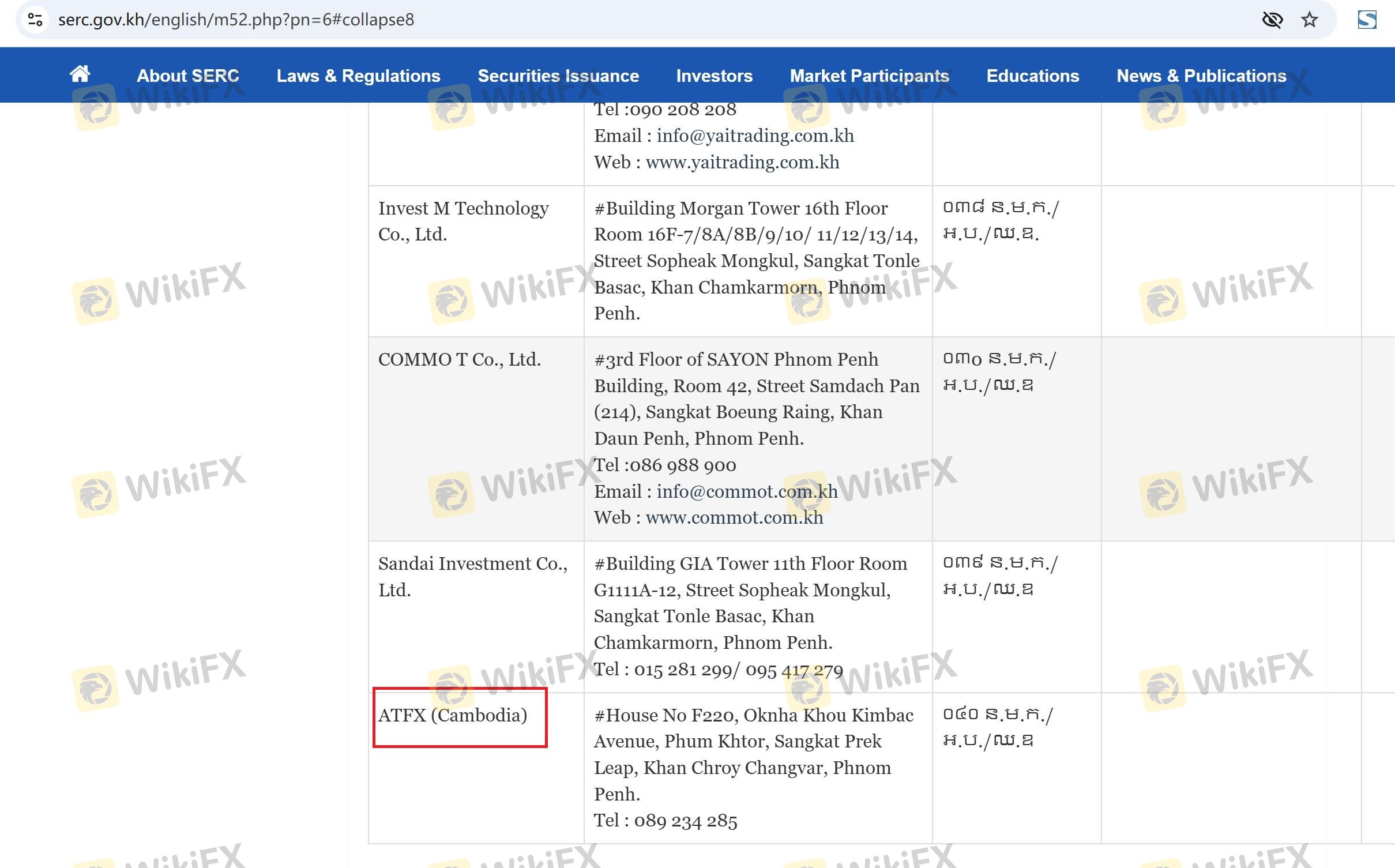
Task: Click the home icon in navigation bar
Action: pyautogui.click(x=80, y=74)
